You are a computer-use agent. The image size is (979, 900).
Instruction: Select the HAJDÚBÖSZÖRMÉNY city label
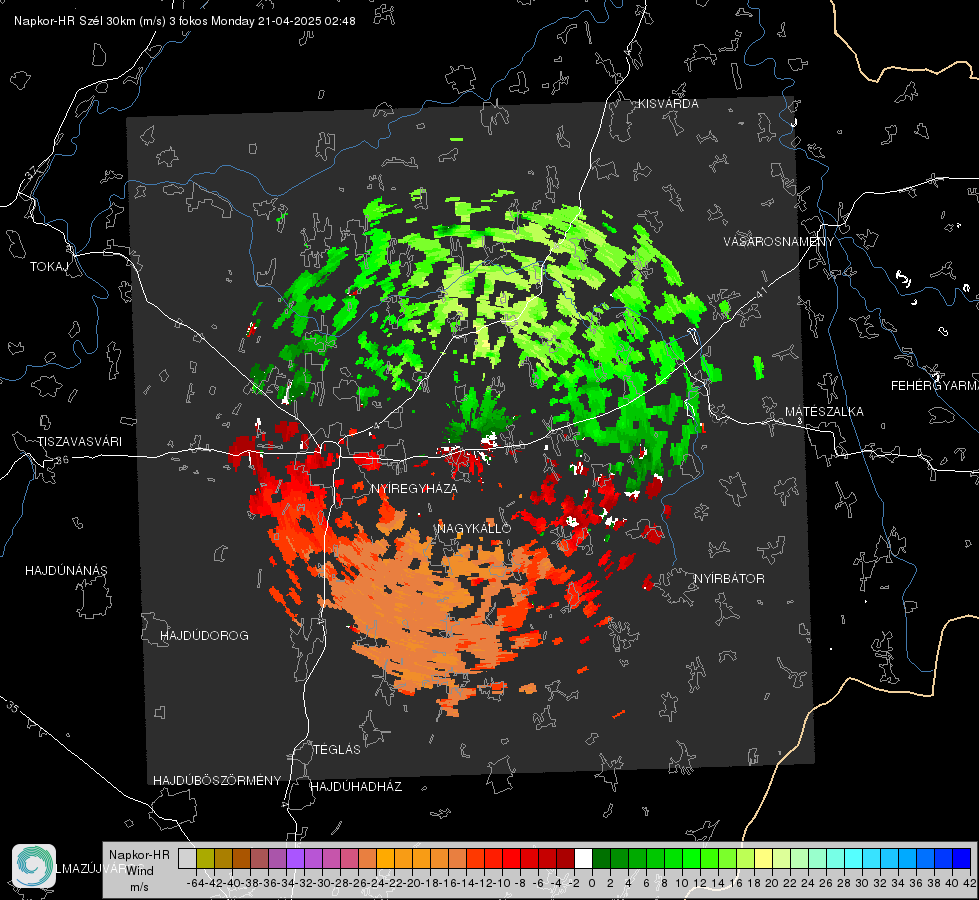[x=217, y=781]
